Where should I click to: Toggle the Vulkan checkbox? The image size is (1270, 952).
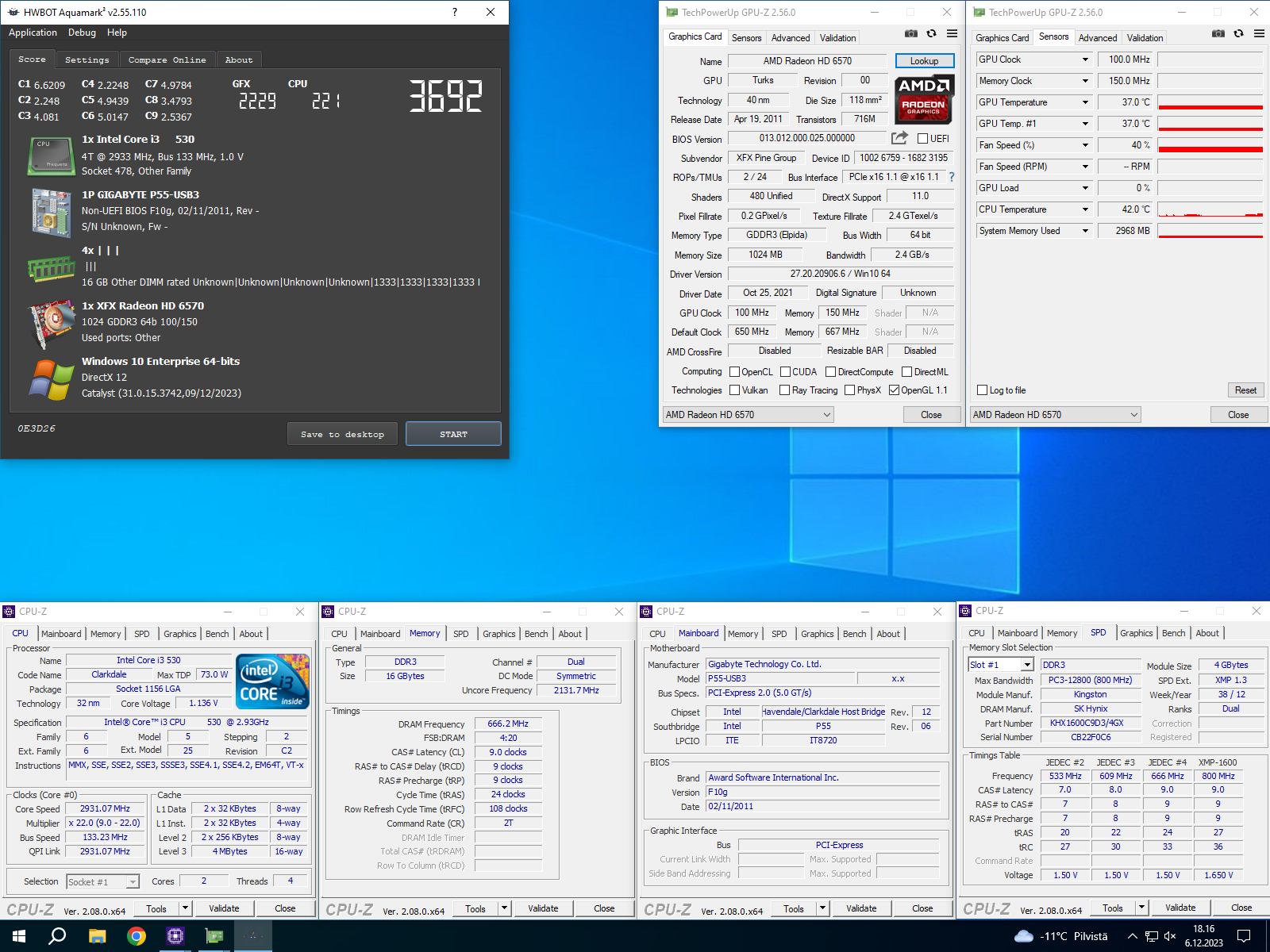point(734,390)
